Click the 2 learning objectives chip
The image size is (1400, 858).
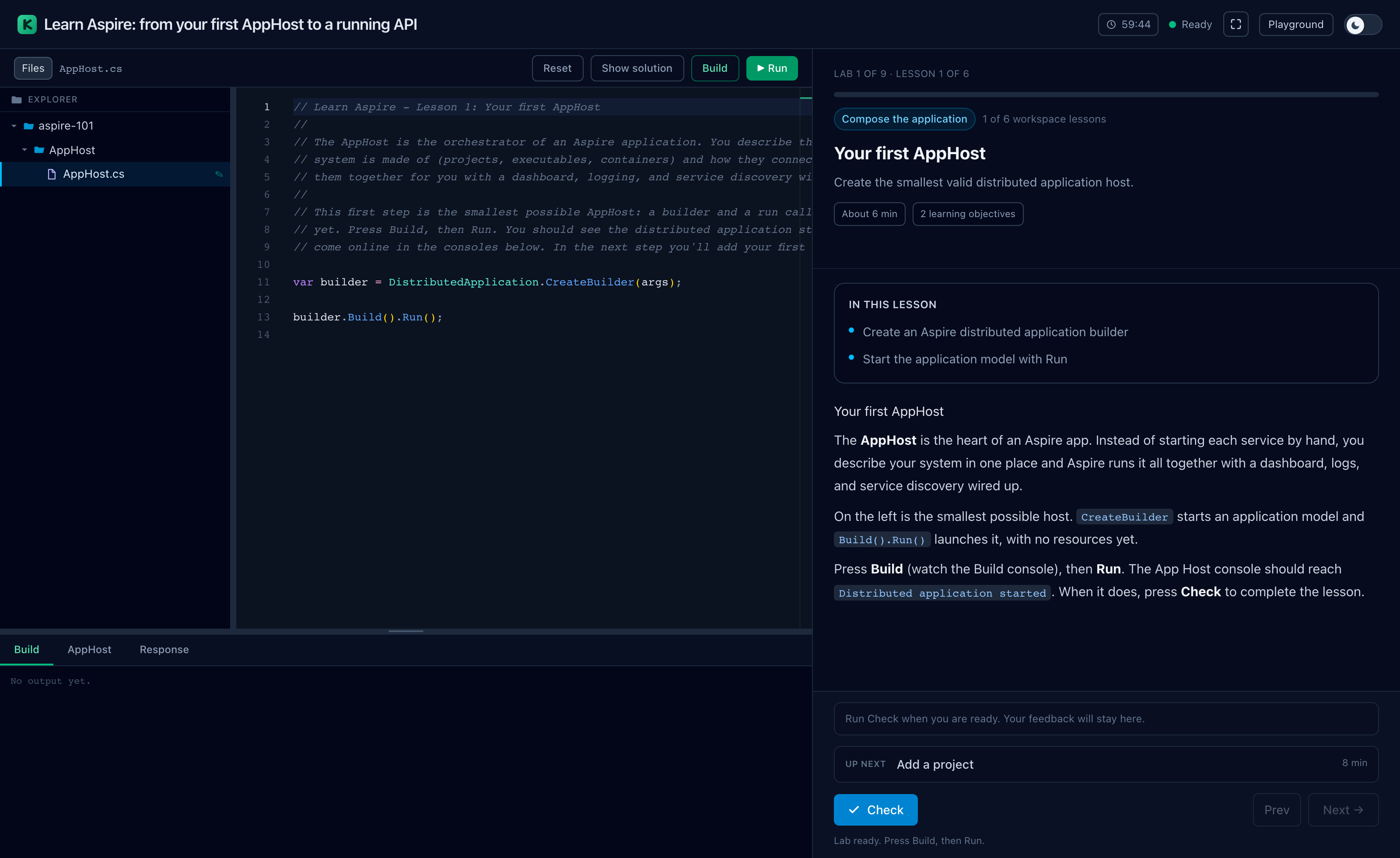tap(968, 214)
